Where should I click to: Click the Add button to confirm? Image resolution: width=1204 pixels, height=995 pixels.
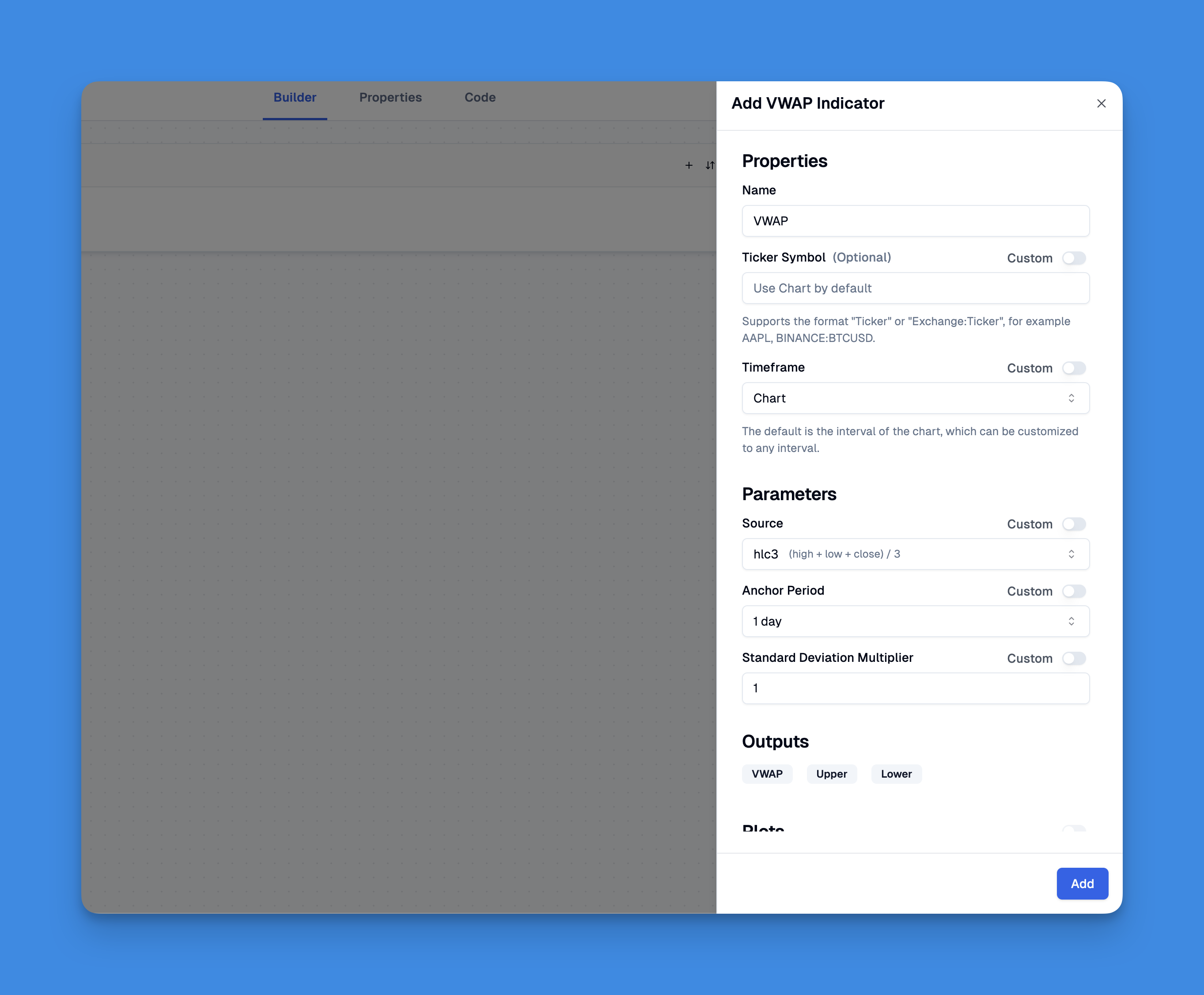click(x=1083, y=883)
